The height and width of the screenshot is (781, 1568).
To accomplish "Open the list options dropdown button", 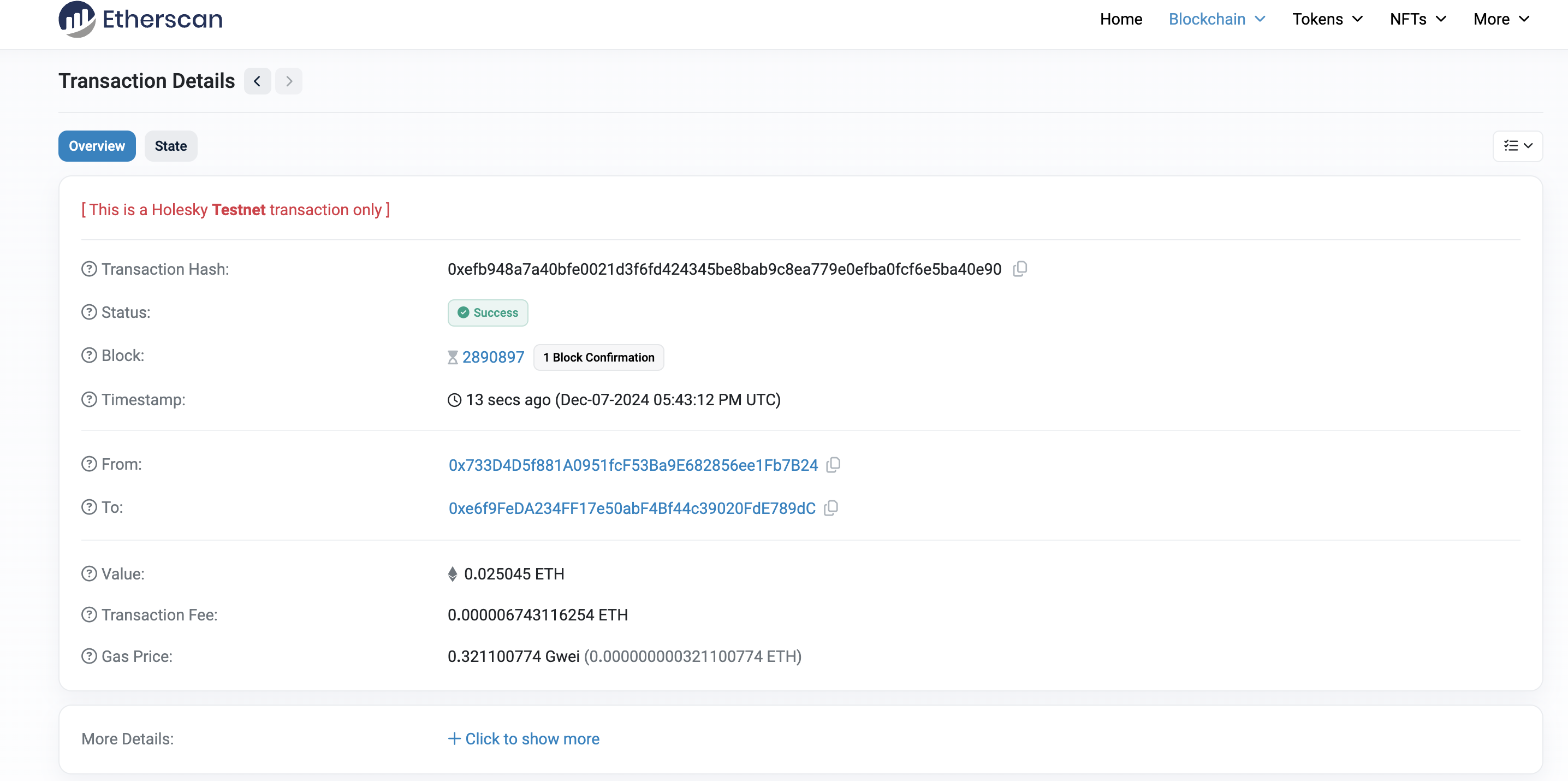I will [1517, 146].
